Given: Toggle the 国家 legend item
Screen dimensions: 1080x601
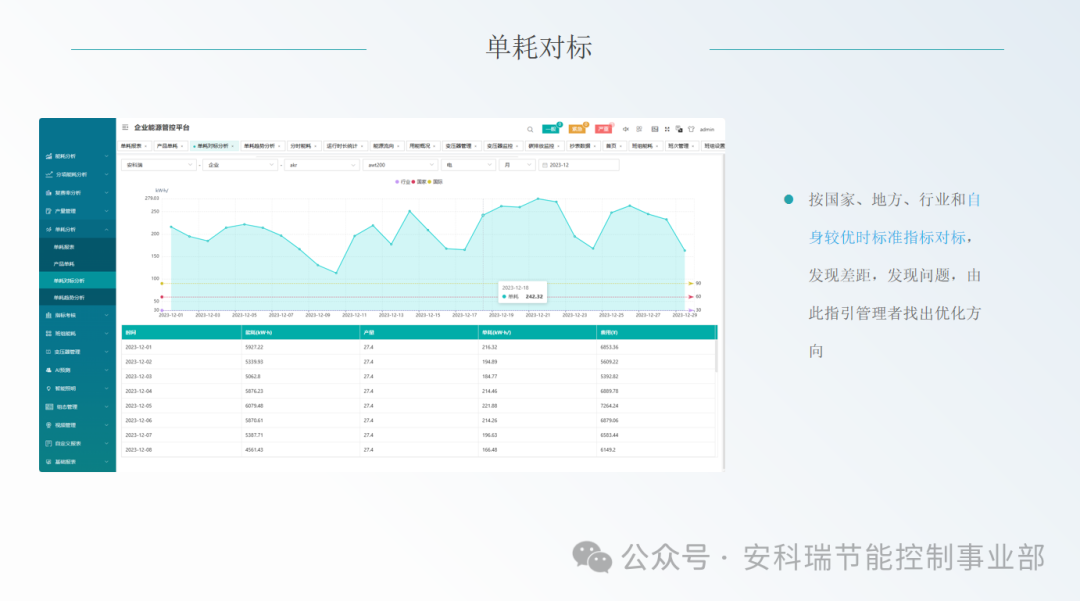Looking at the screenshot, I should [420, 182].
